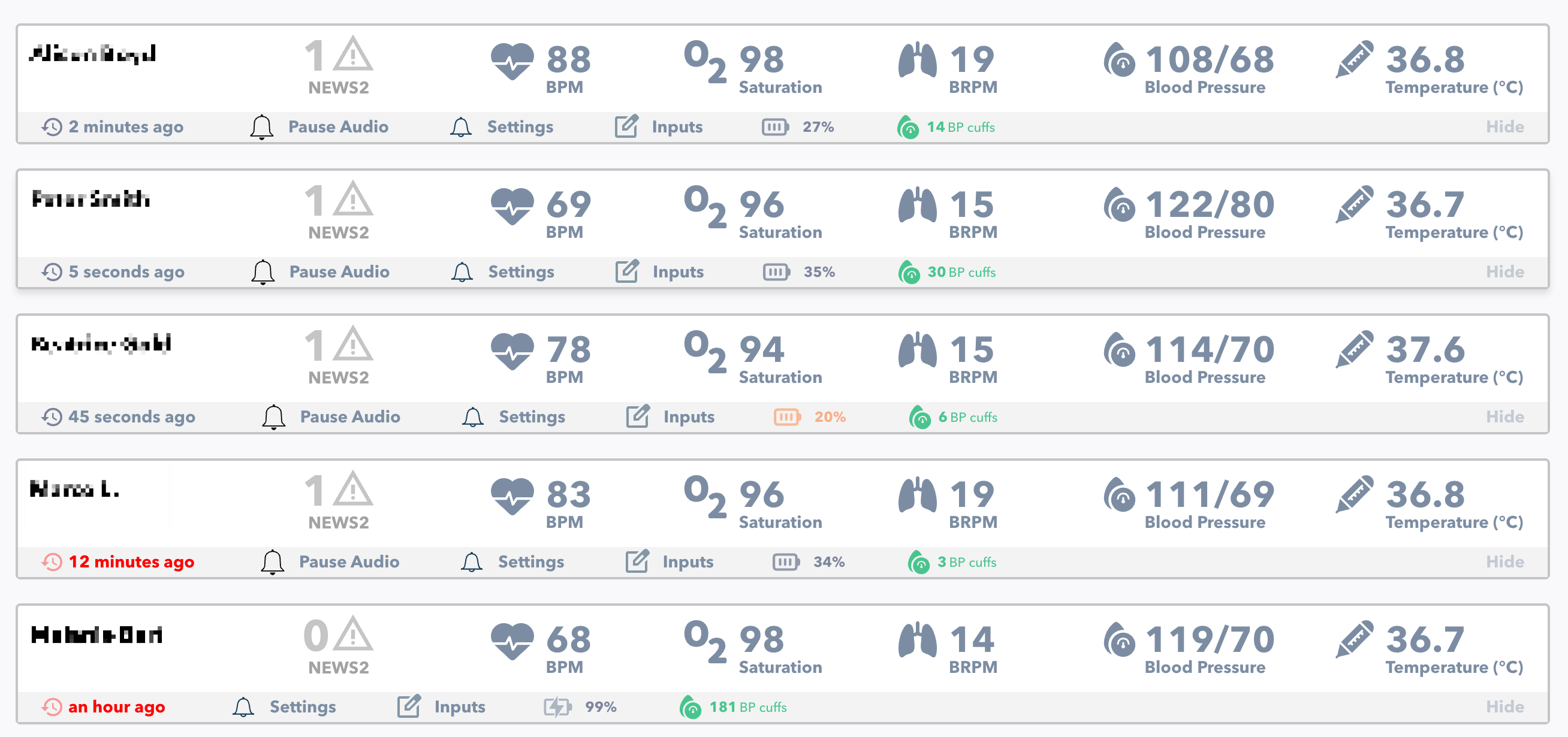
Task: Click the heart rate icon showing 88 BPM
Action: coord(512,61)
